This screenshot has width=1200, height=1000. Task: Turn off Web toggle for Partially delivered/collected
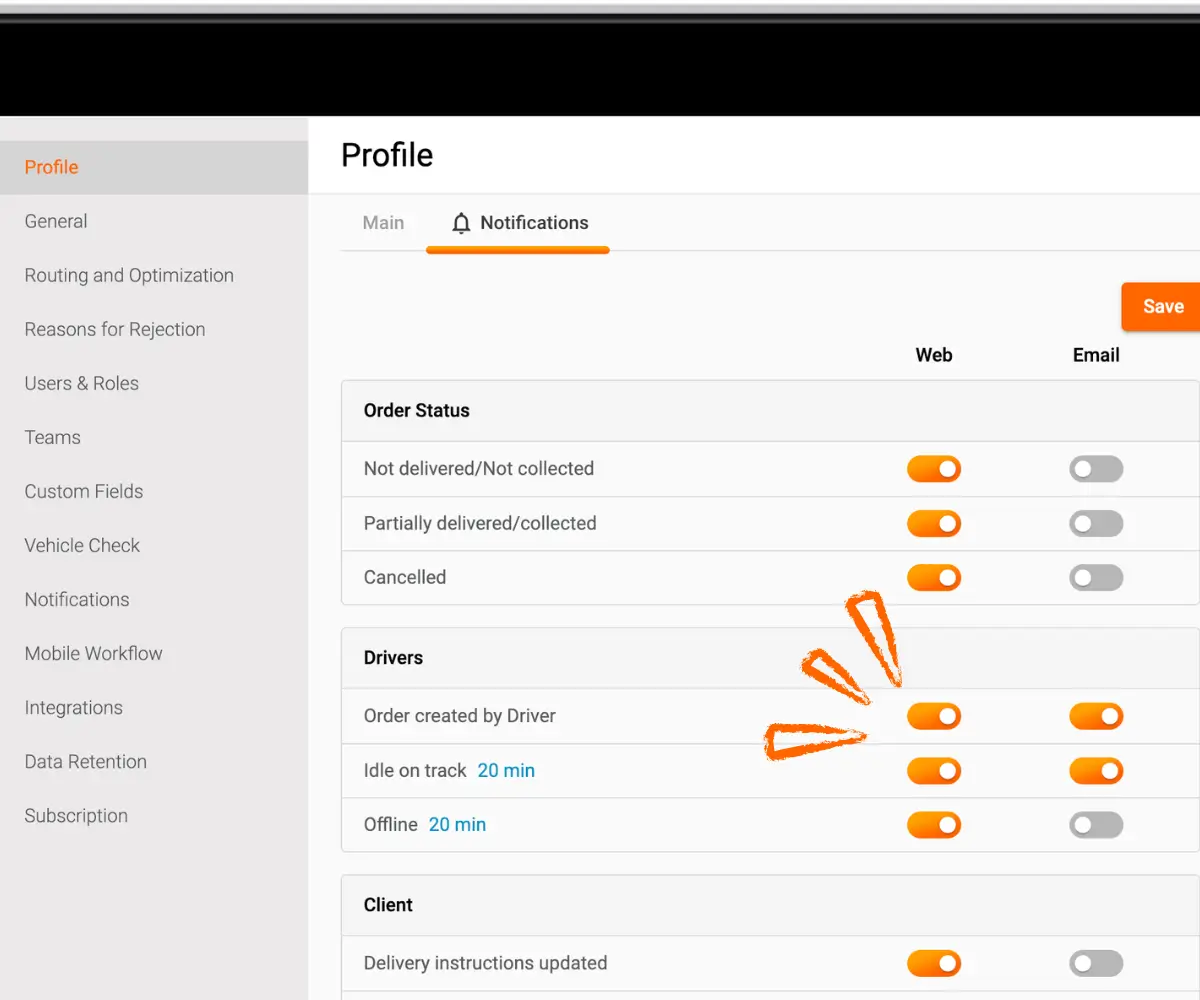click(934, 524)
